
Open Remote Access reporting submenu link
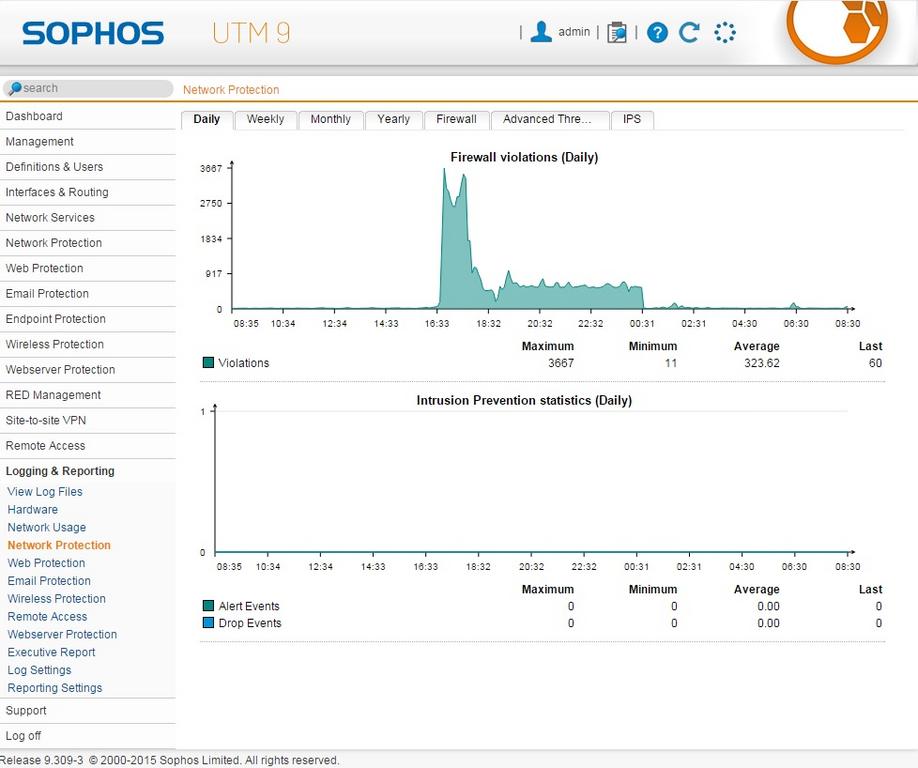point(47,617)
